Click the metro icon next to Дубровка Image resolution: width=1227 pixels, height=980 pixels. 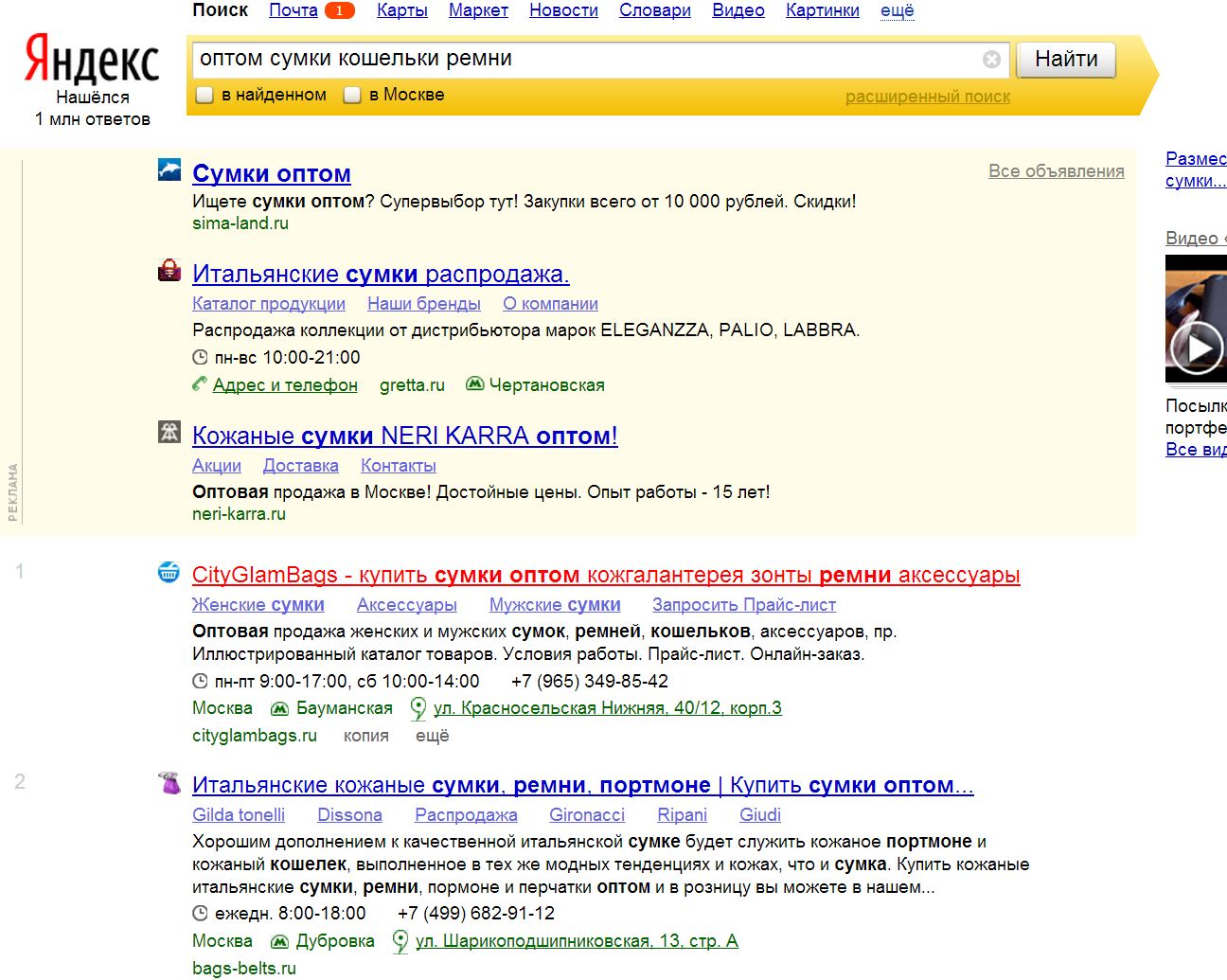coord(279,941)
